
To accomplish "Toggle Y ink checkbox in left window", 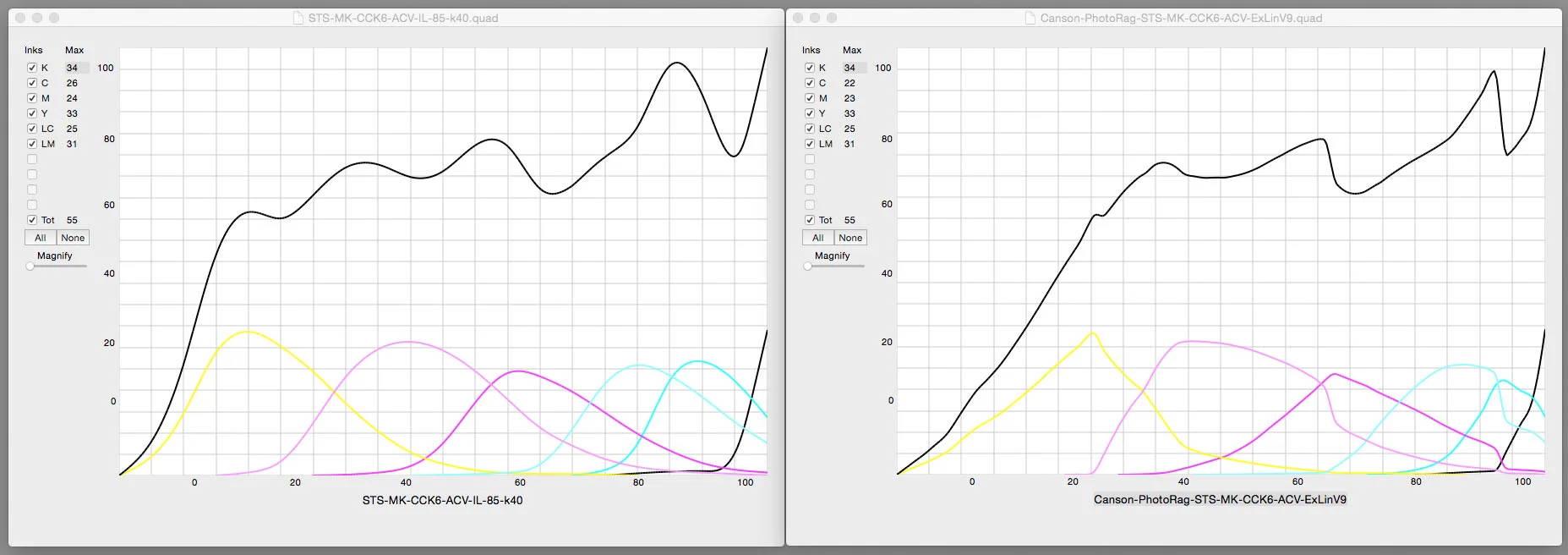I will [32, 113].
